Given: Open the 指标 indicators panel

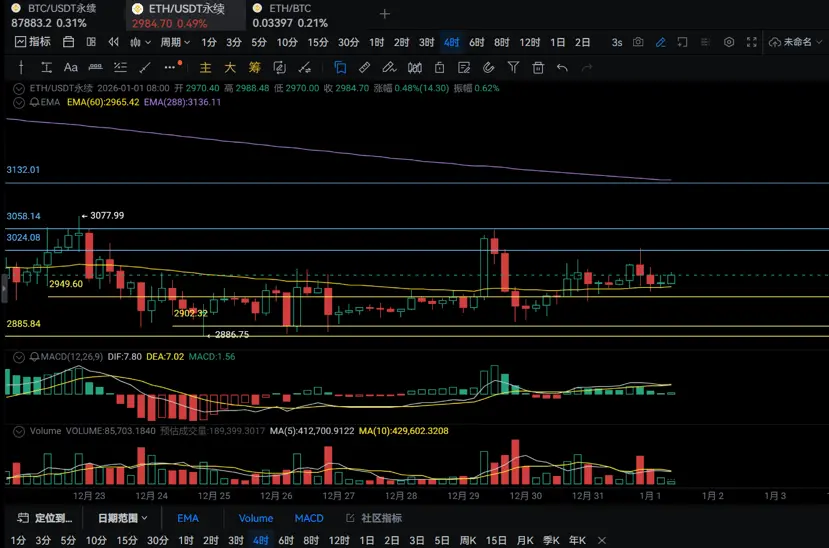Looking at the screenshot, I should click(x=33, y=42).
